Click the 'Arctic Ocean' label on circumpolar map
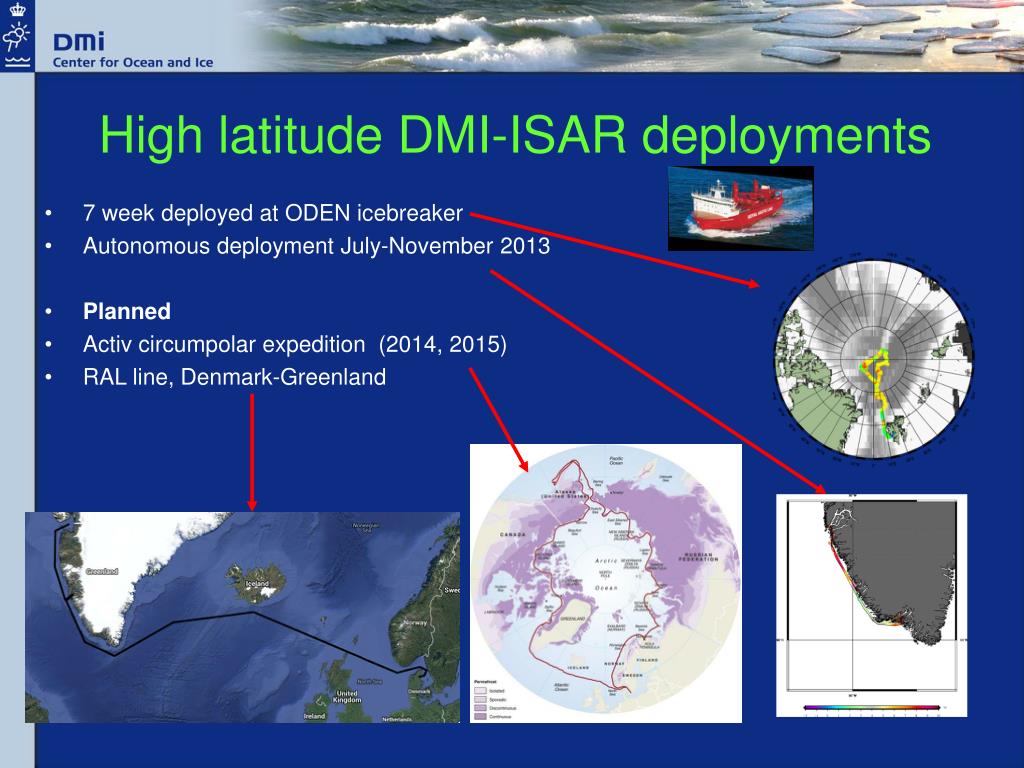 click(x=606, y=574)
